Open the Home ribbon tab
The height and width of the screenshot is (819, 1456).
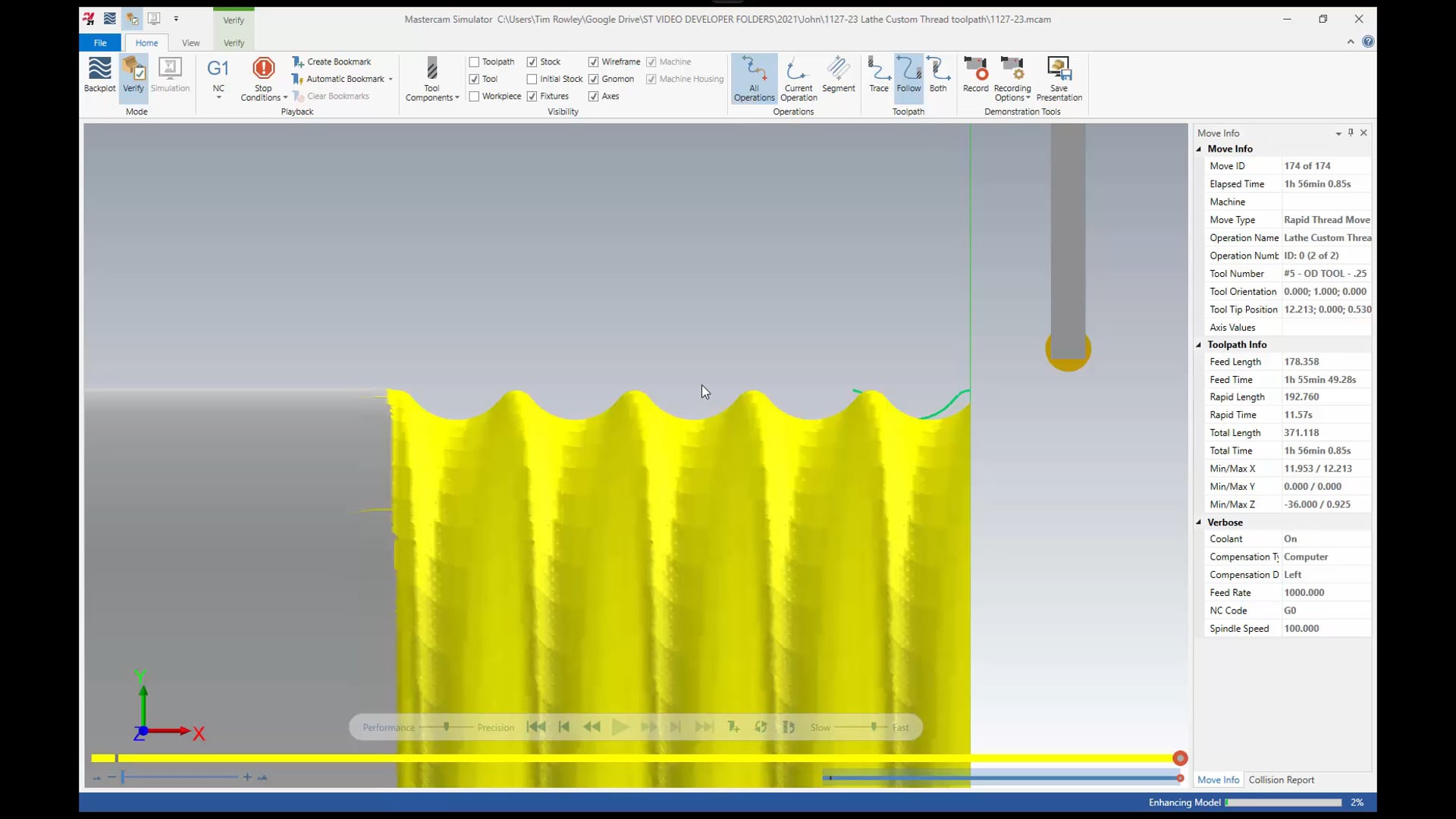147,42
